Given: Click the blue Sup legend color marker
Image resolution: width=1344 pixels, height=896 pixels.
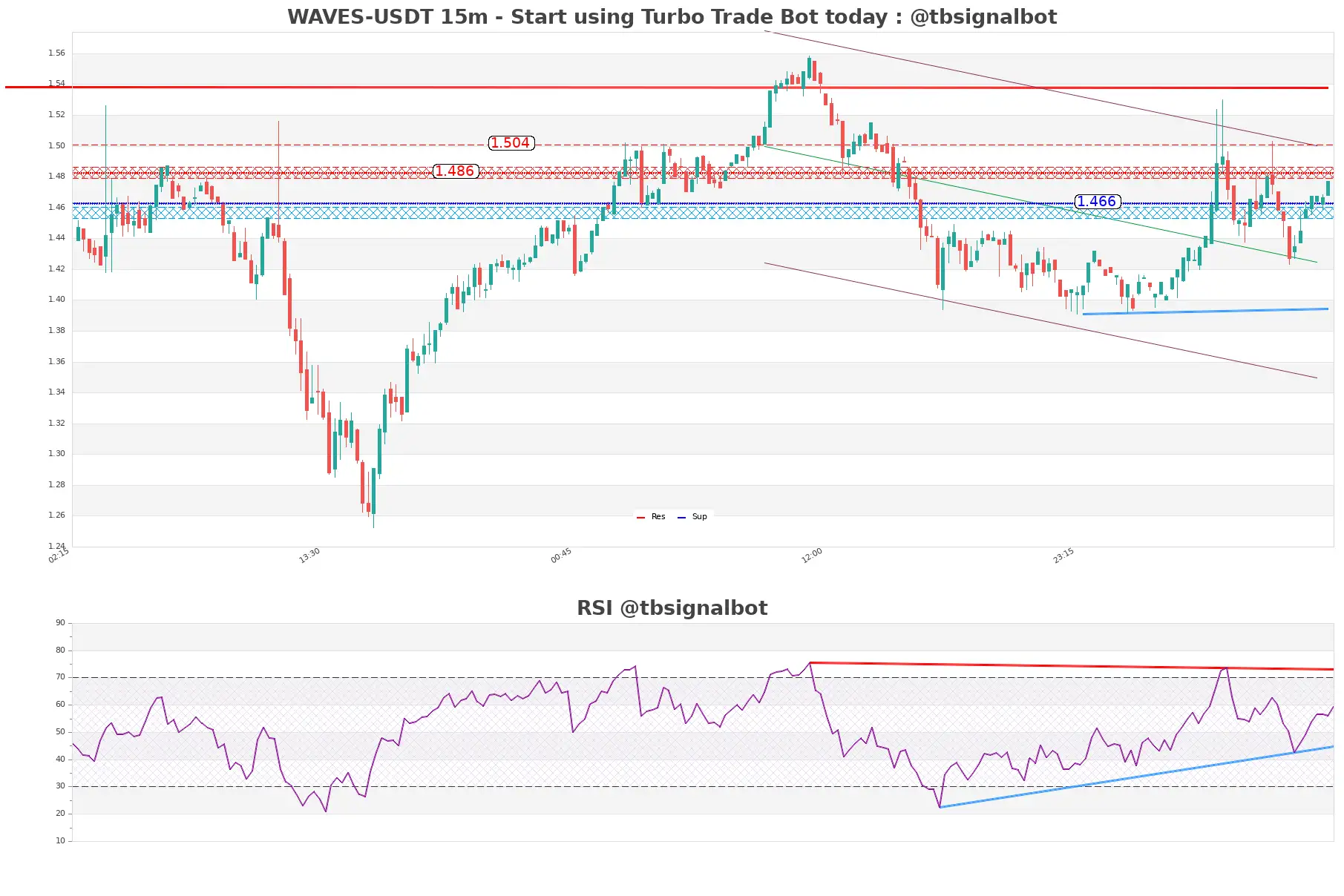Looking at the screenshot, I should click(x=681, y=518).
